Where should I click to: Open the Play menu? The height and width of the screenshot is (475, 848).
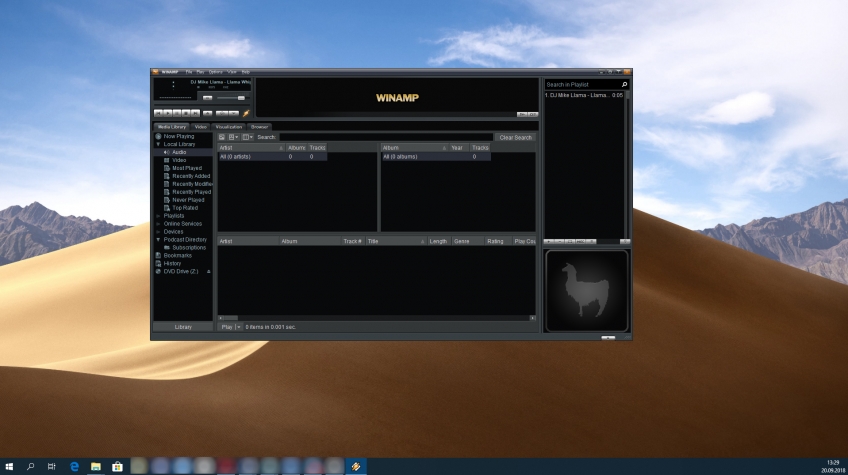pyautogui.click(x=200, y=72)
